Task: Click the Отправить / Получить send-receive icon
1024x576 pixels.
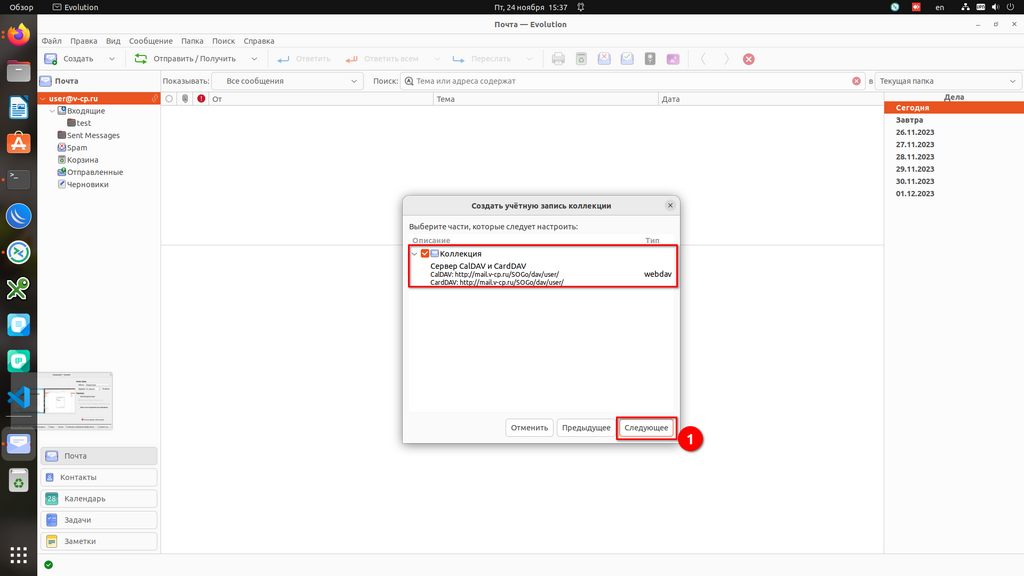Action: [x=142, y=59]
